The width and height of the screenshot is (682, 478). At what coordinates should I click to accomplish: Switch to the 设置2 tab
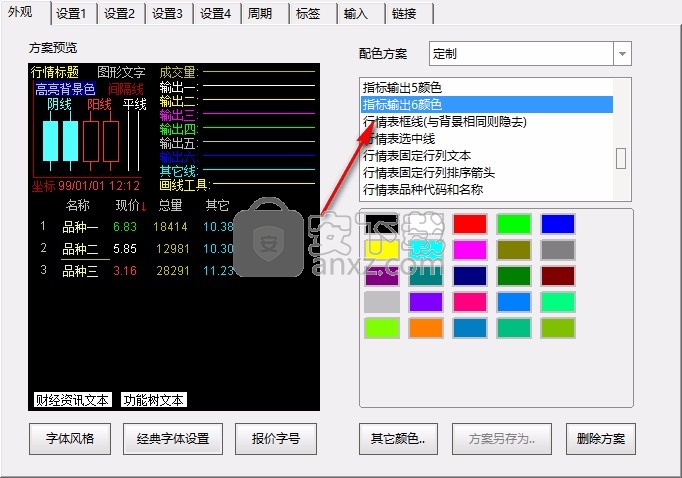(121, 13)
